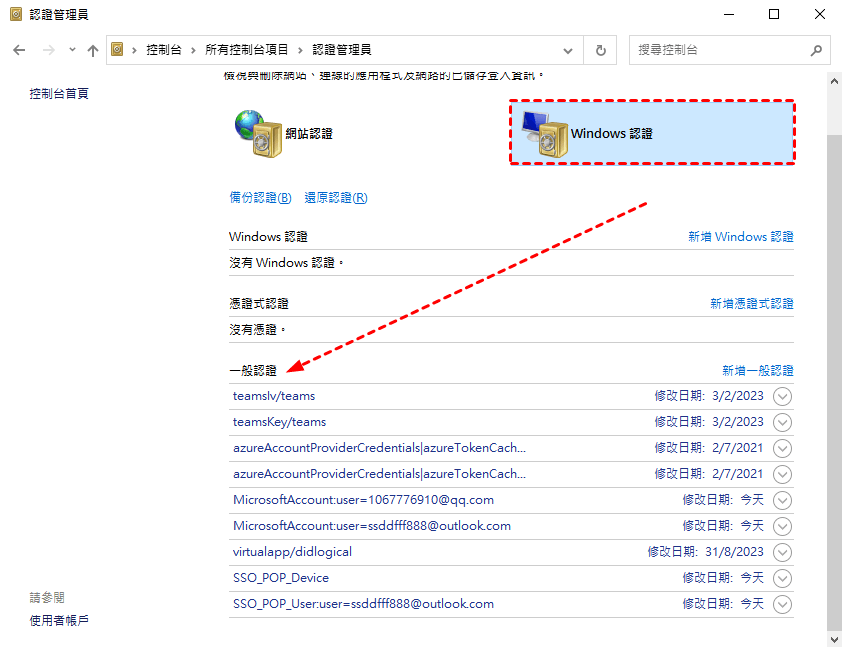Select the 控制台 breadcrumb item
This screenshot has height=647, width=842.
(164, 50)
